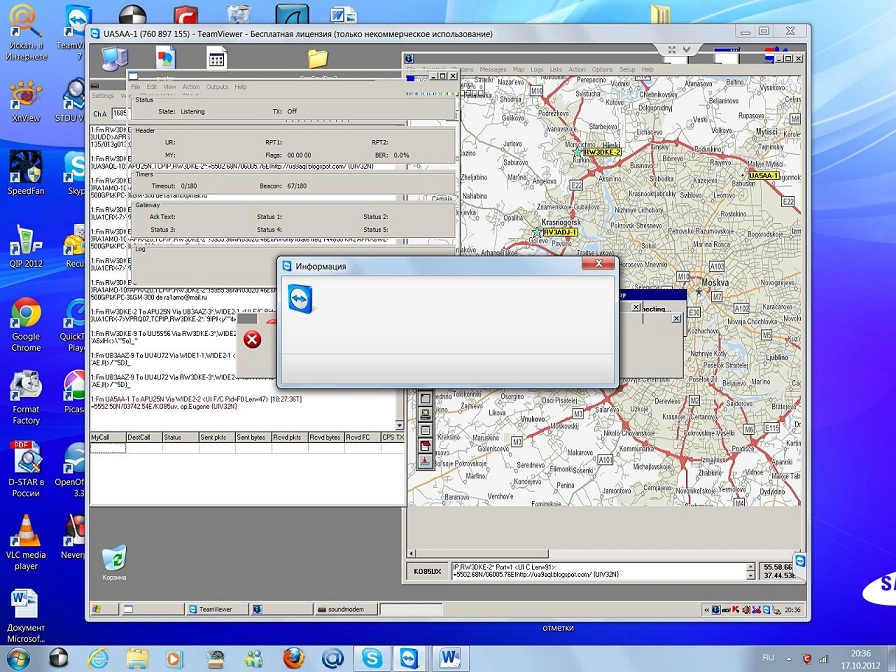Open the Mail.Ru Agent @ taskbar icon
This screenshot has height=672, width=896.
click(333, 659)
